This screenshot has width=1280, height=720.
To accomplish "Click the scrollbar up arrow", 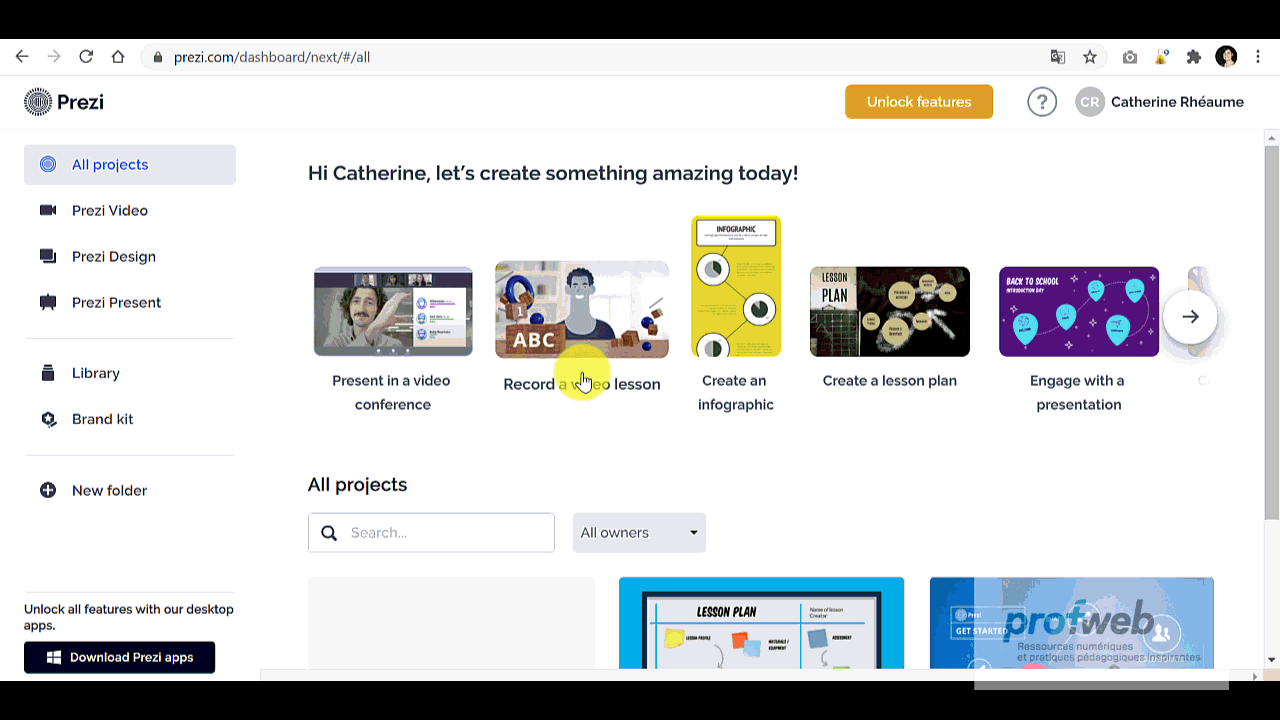I will click(x=1271, y=138).
